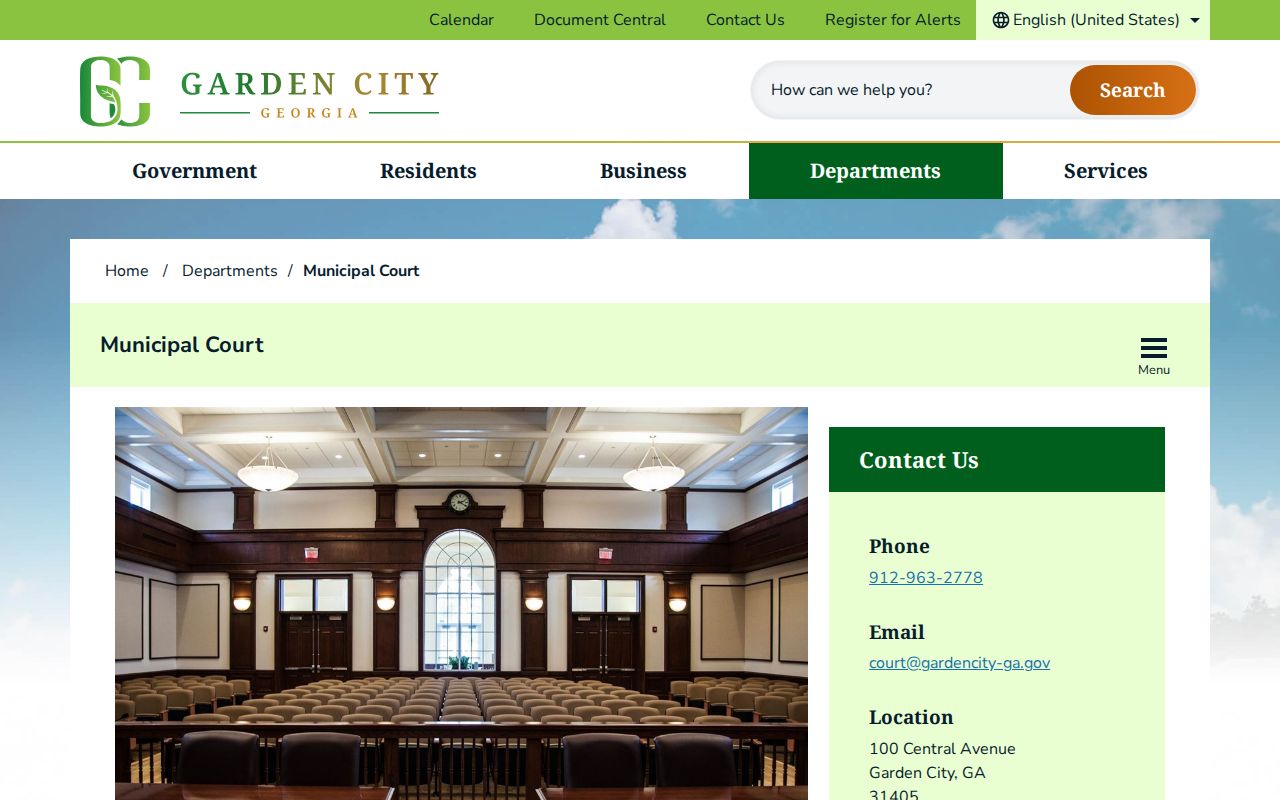Open the Services menu
The height and width of the screenshot is (800, 1280).
[1105, 171]
